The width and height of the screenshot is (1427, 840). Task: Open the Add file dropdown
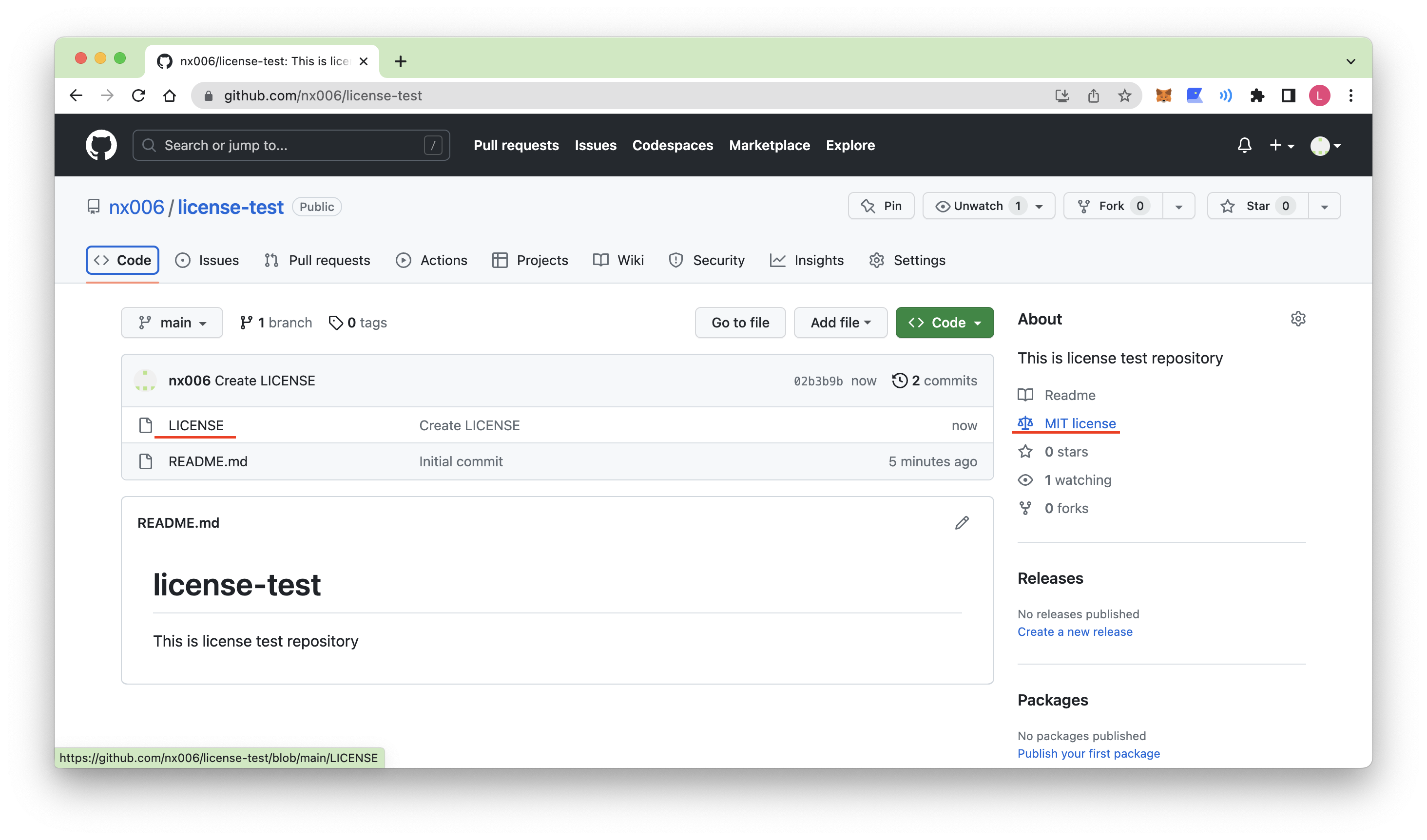tap(840, 323)
